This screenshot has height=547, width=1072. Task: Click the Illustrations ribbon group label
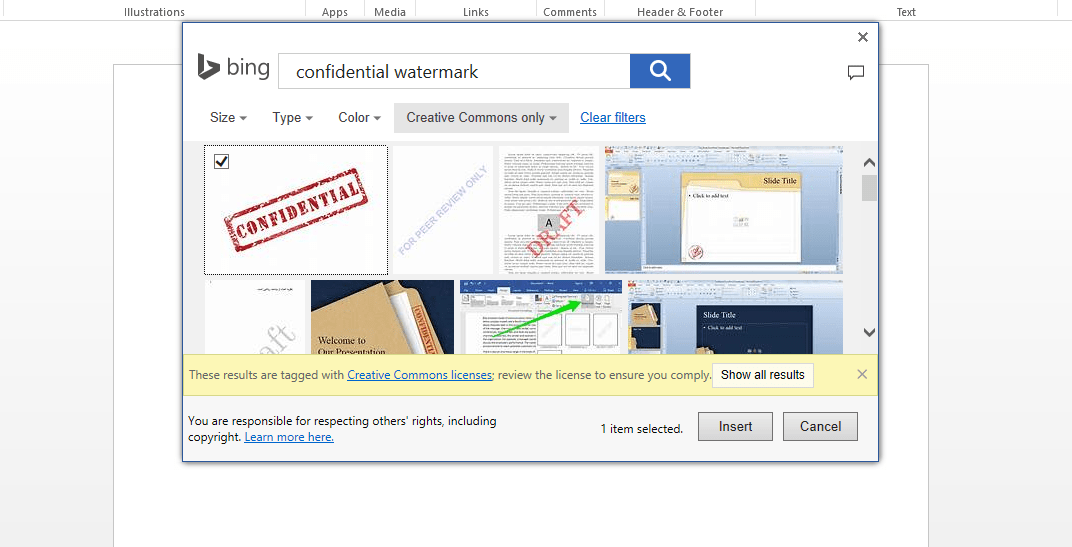point(154,12)
